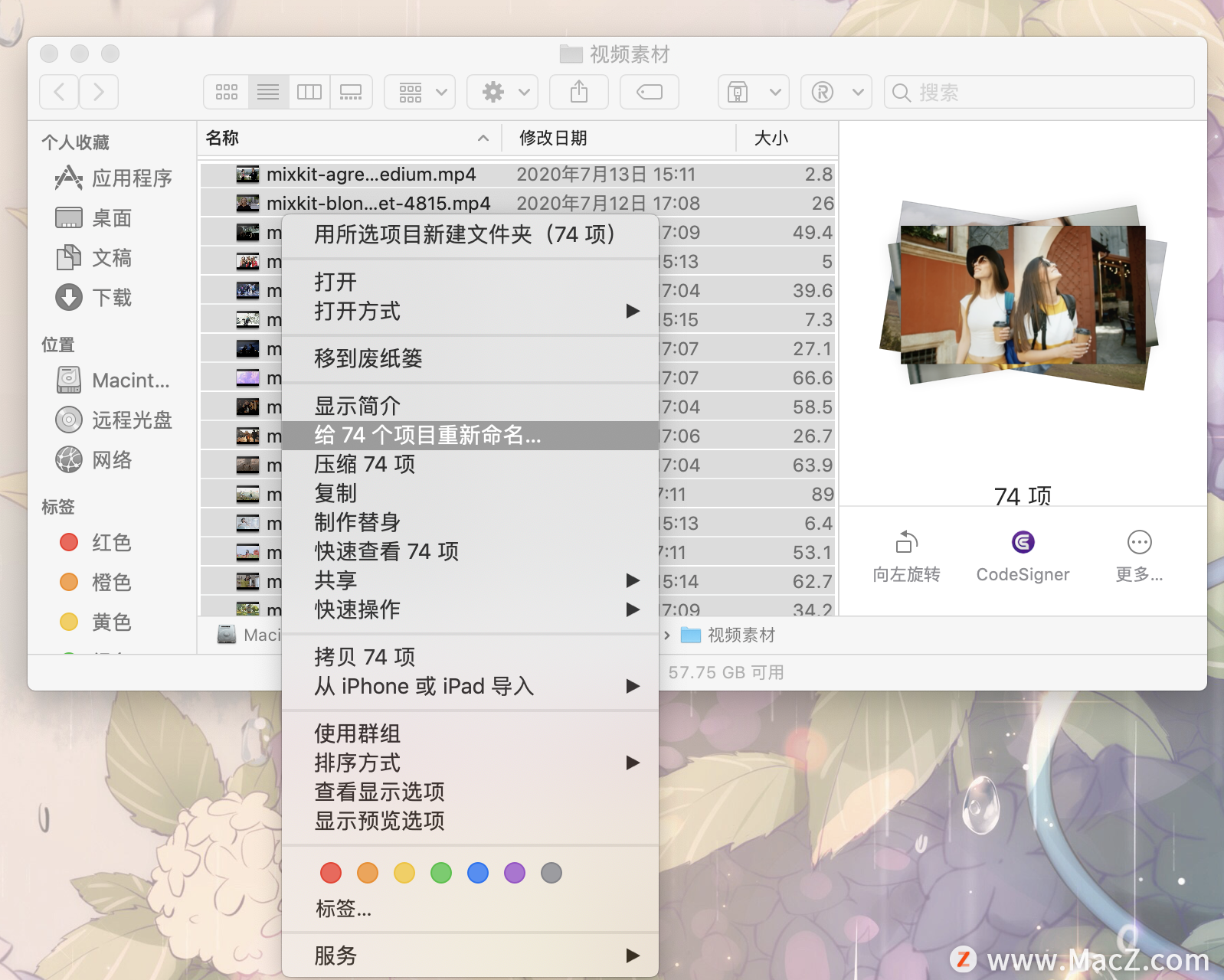Open the R-circle toolbar dropdown

(x=836, y=93)
